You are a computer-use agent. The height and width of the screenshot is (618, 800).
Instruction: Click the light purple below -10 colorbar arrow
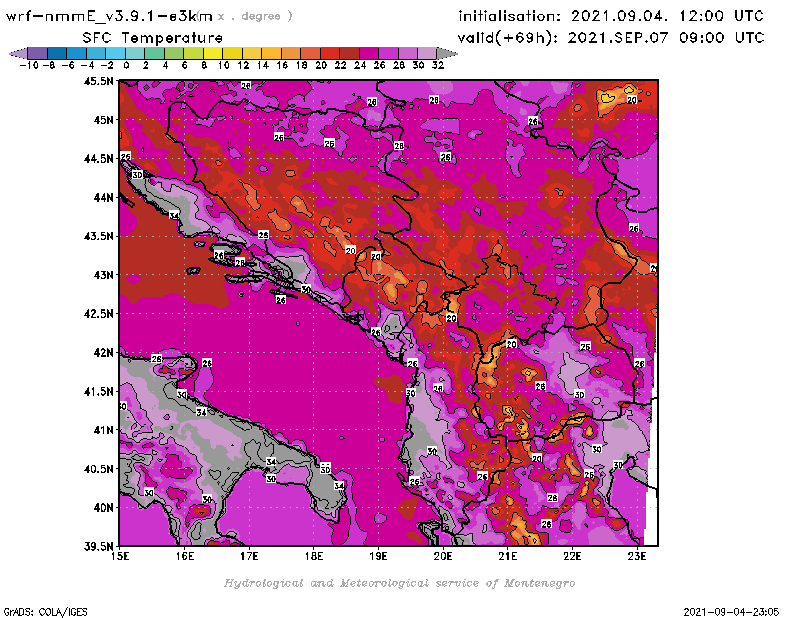click(18, 53)
